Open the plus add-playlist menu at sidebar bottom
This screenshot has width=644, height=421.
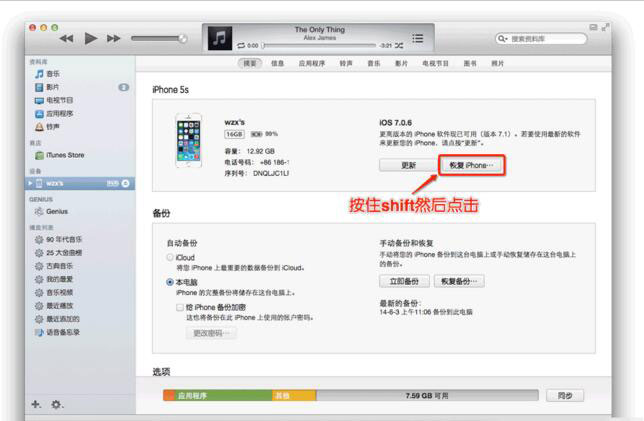pos(36,404)
